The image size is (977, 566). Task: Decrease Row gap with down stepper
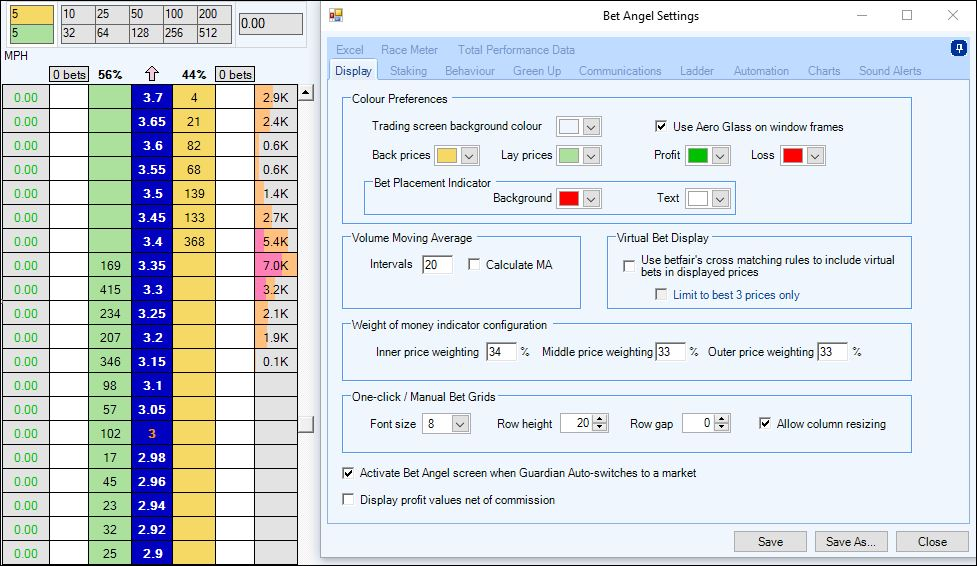point(722,428)
